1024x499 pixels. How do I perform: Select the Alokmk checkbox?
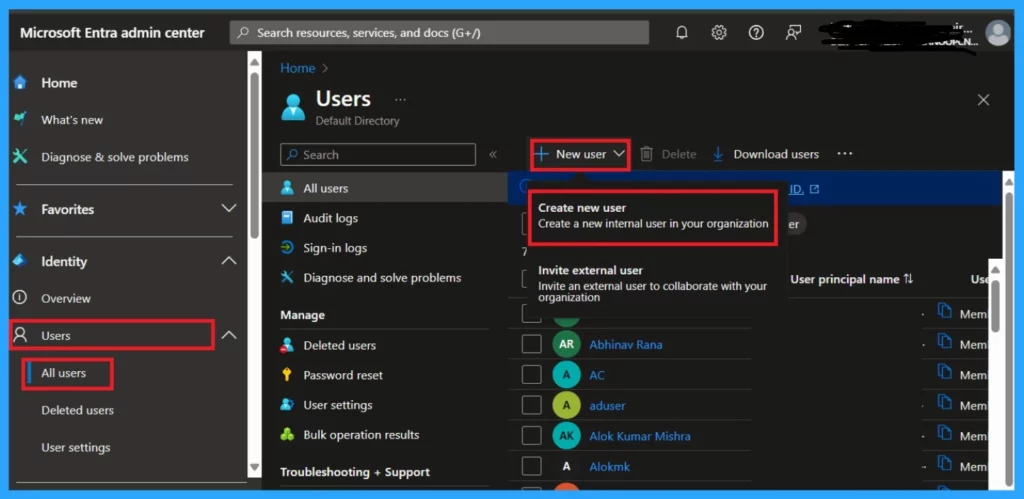[x=532, y=466]
